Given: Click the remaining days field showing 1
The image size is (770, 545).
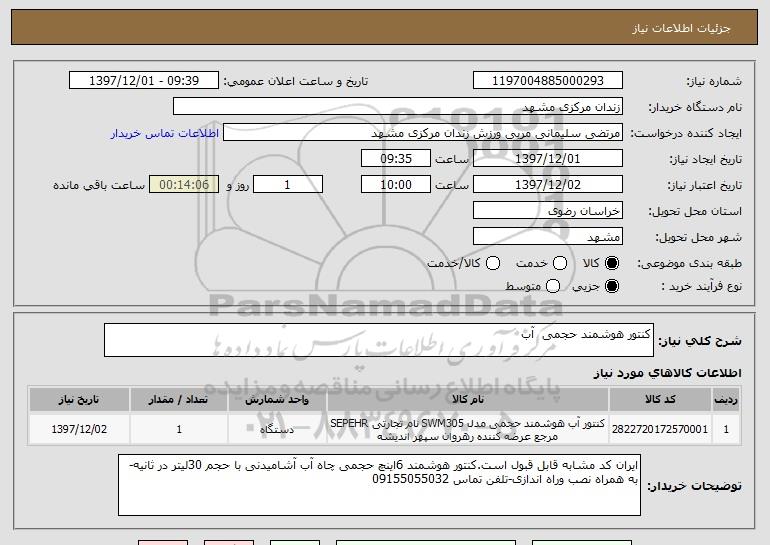Looking at the screenshot, I should pos(288,185).
